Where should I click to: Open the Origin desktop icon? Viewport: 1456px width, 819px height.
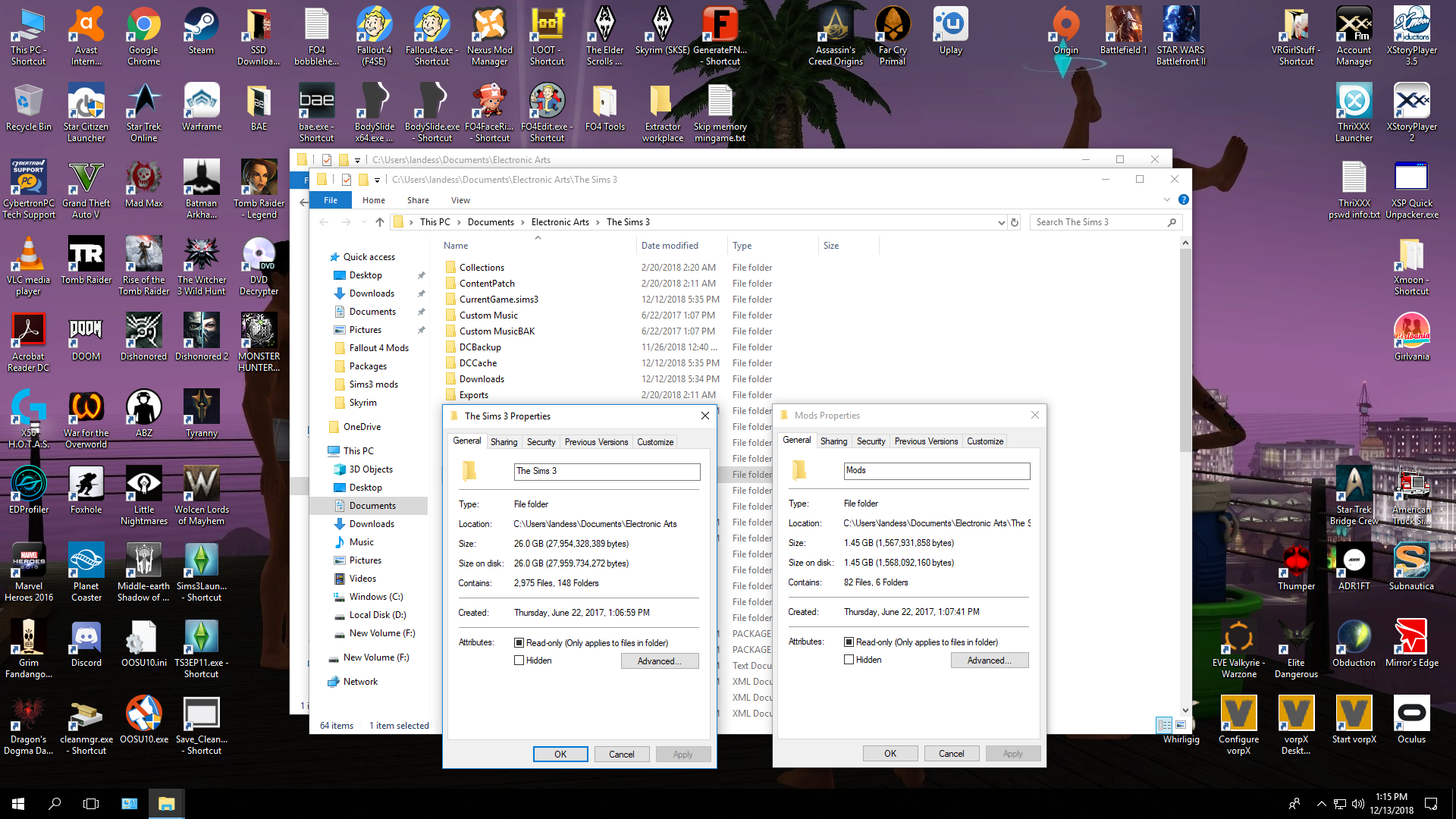point(1065,32)
